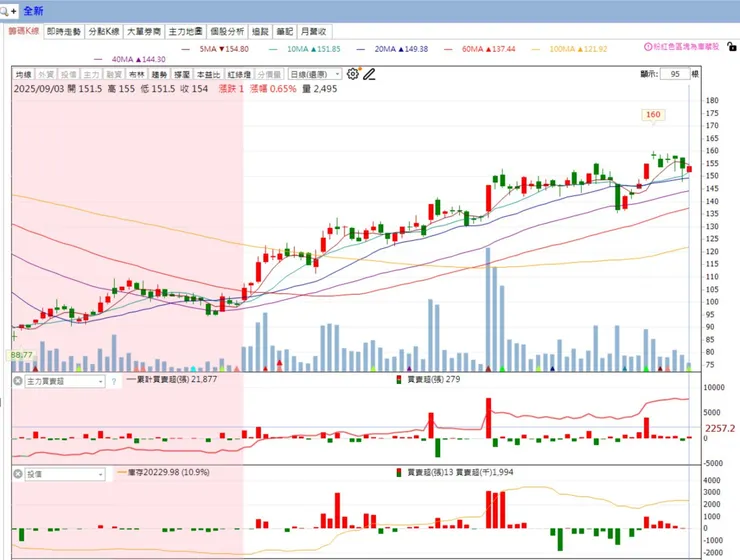Screen dimensions: 740x560
Task: Toggle the 均線 overlay
Action: click(x=23, y=75)
